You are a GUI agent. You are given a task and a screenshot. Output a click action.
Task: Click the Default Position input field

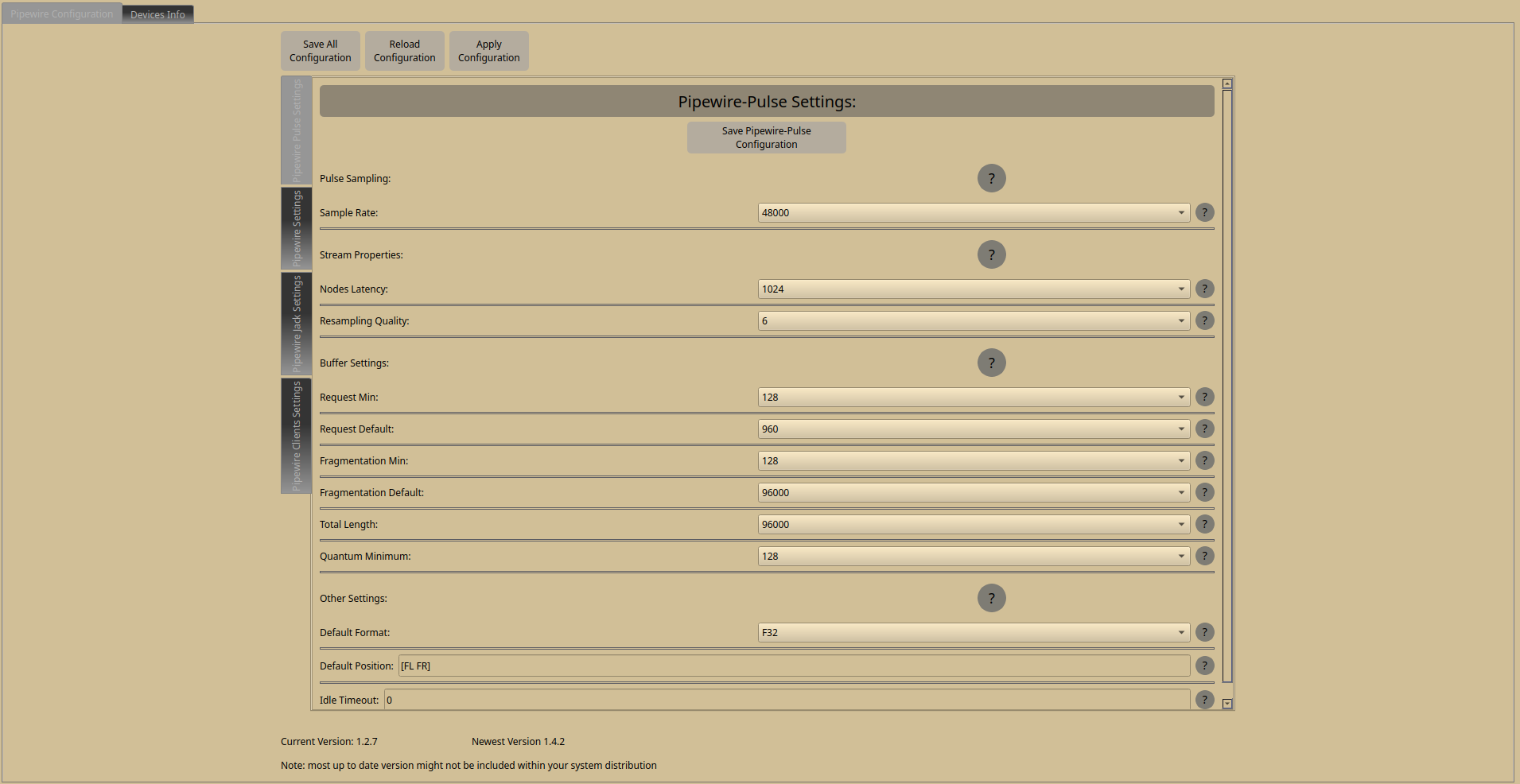794,666
